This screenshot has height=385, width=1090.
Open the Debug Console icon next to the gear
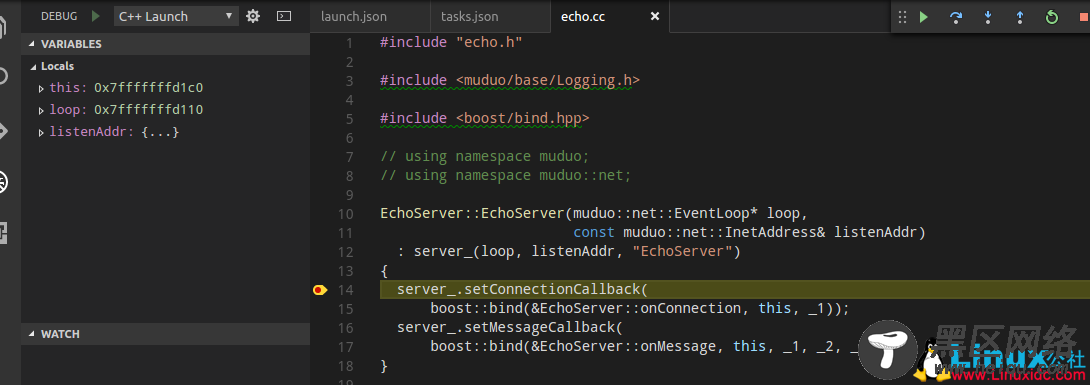pos(284,16)
